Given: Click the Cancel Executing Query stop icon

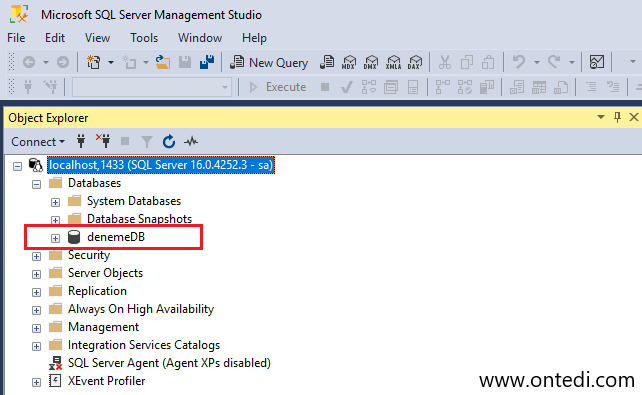Looking at the screenshot, I should [x=325, y=87].
